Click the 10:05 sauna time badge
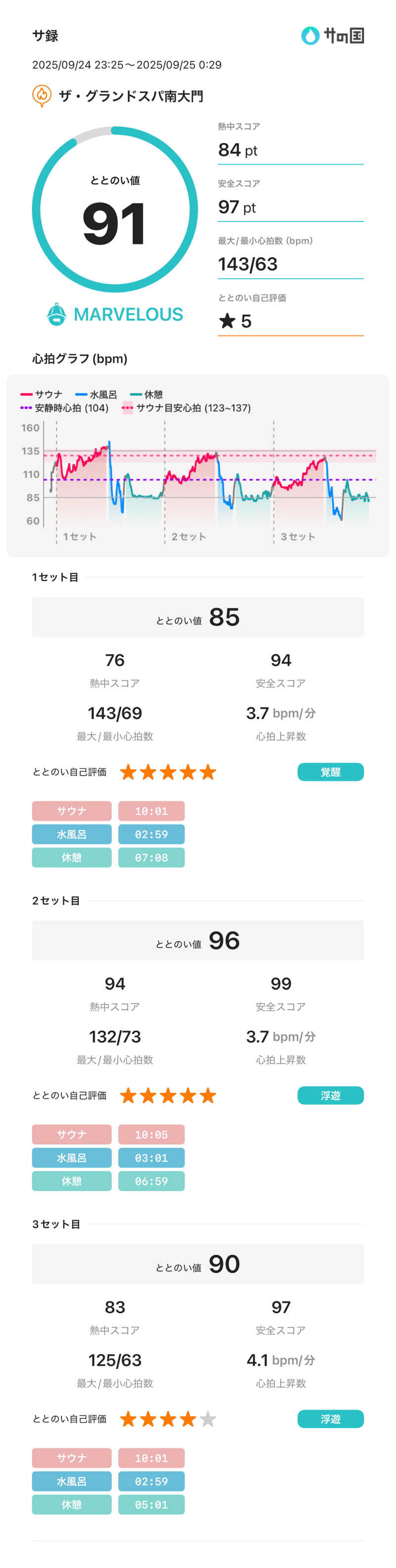Viewport: 396px width, 1568px height. pyautogui.click(x=151, y=1134)
